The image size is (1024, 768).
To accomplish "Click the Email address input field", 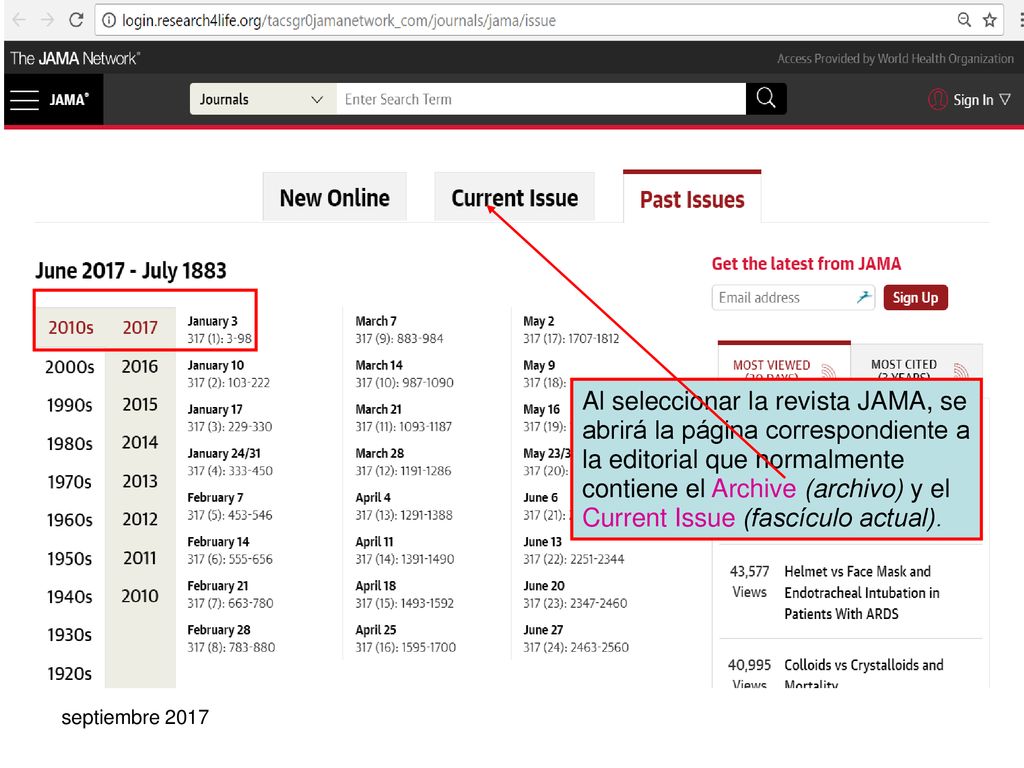I will pos(793,298).
